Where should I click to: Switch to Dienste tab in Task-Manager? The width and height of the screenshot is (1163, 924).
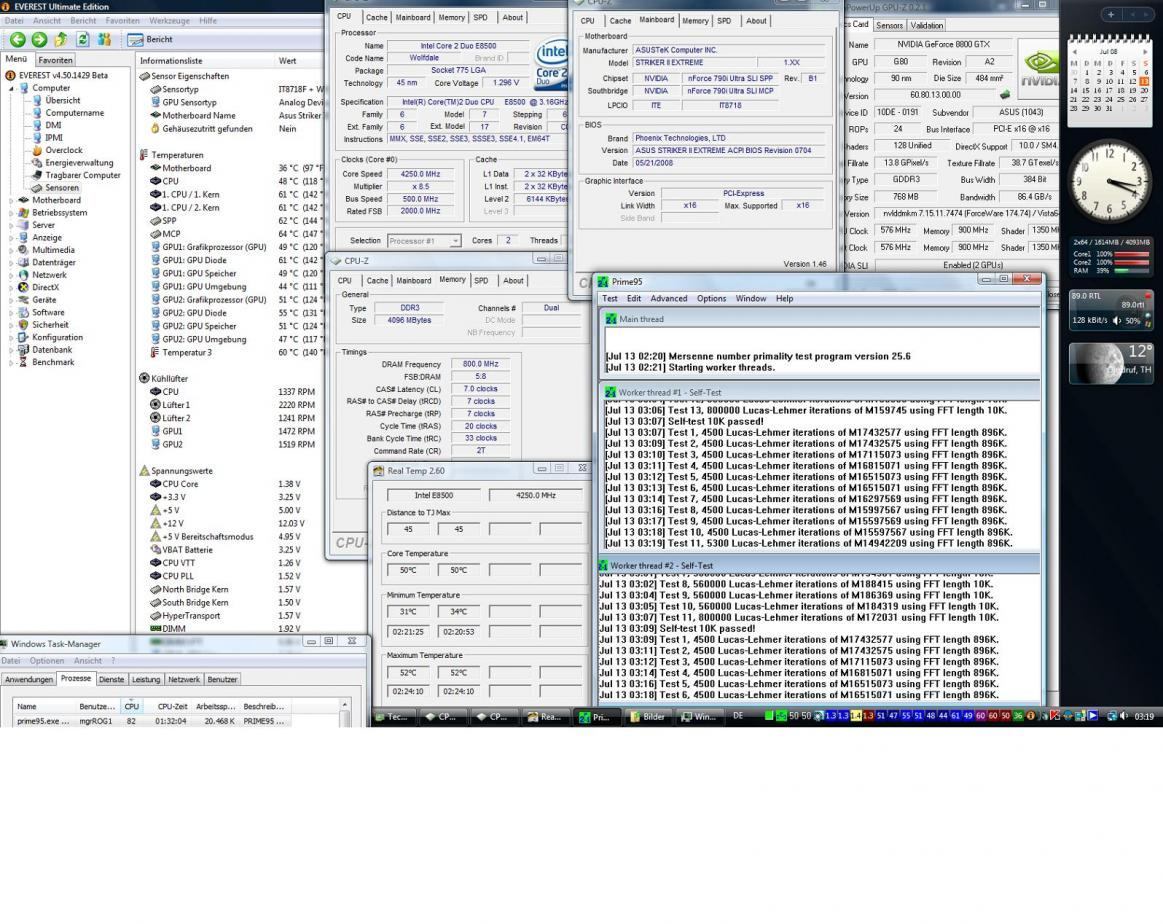[111, 680]
